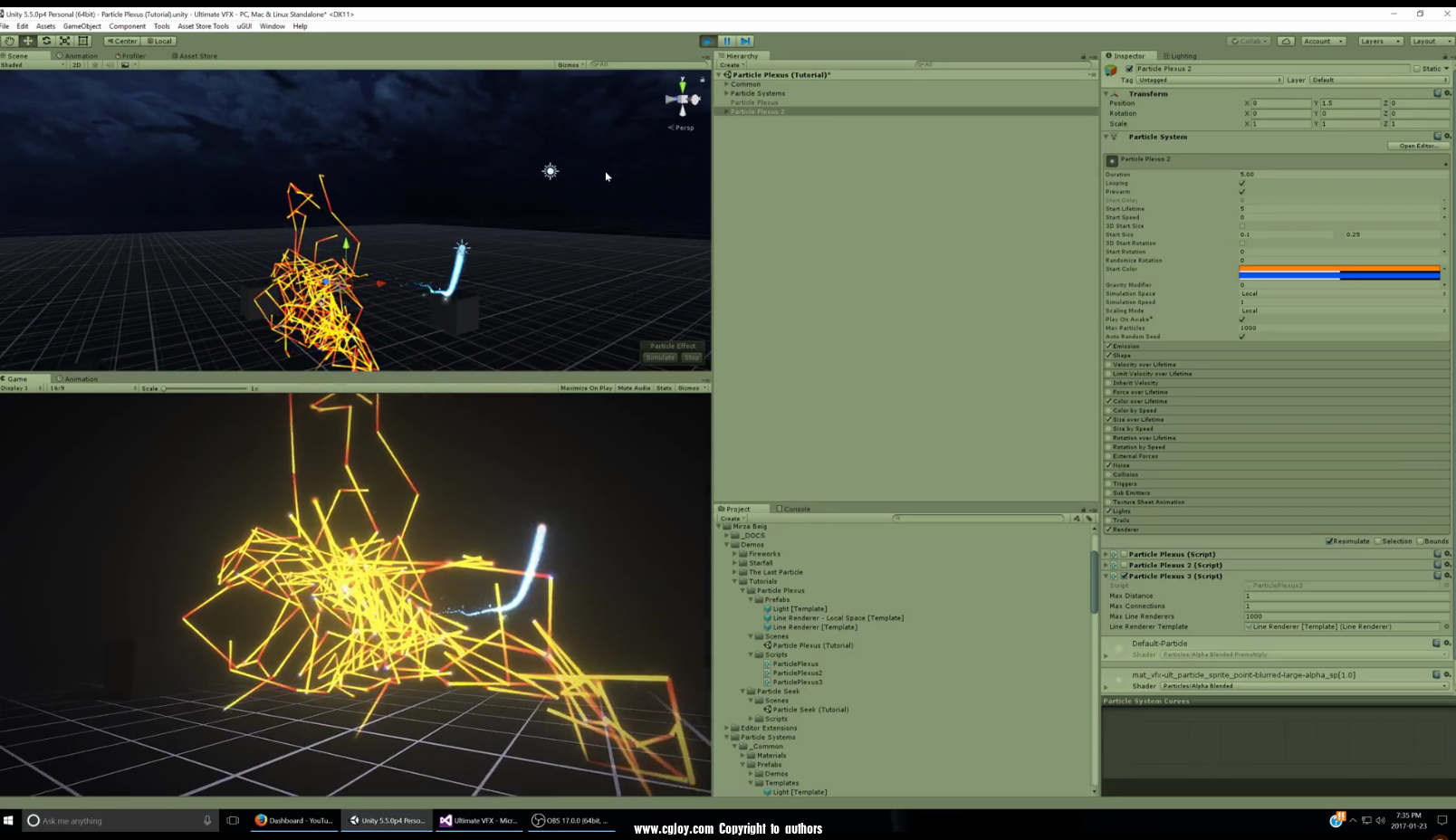
Task: Open Windows Start menu
Action: tap(8, 820)
